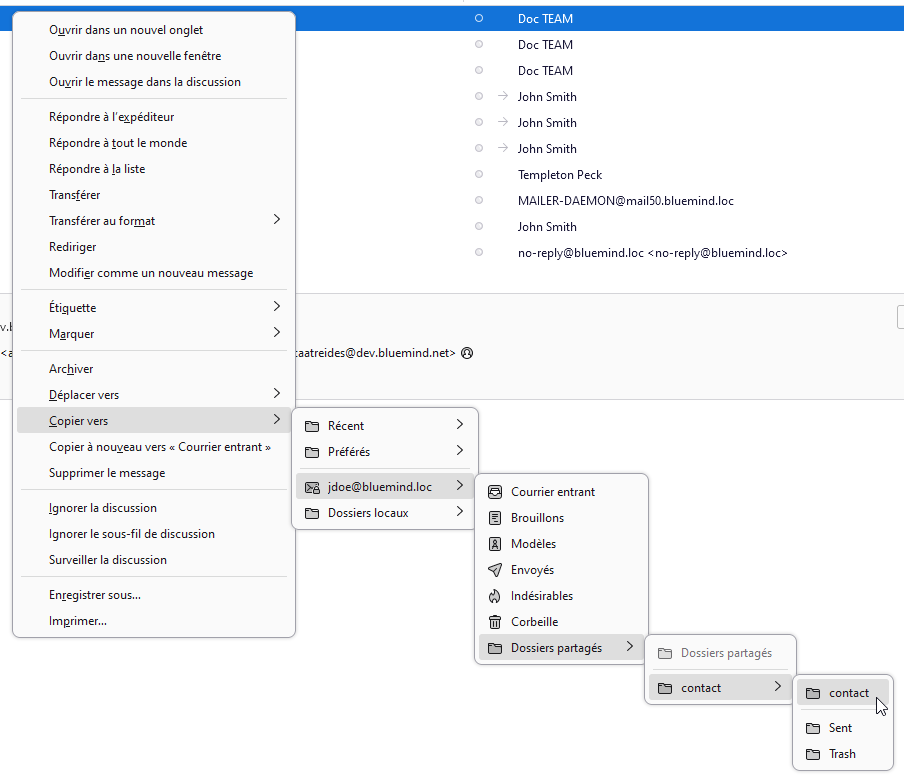Toggle read status dot on no-reply@bluemind.loc message
Screen dimensions: 904x780
coord(479,253)
